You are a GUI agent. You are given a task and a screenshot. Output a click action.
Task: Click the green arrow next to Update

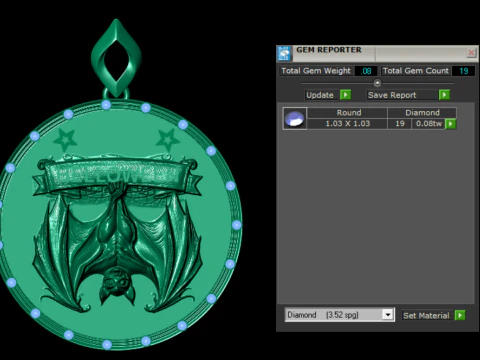(346, 95)
